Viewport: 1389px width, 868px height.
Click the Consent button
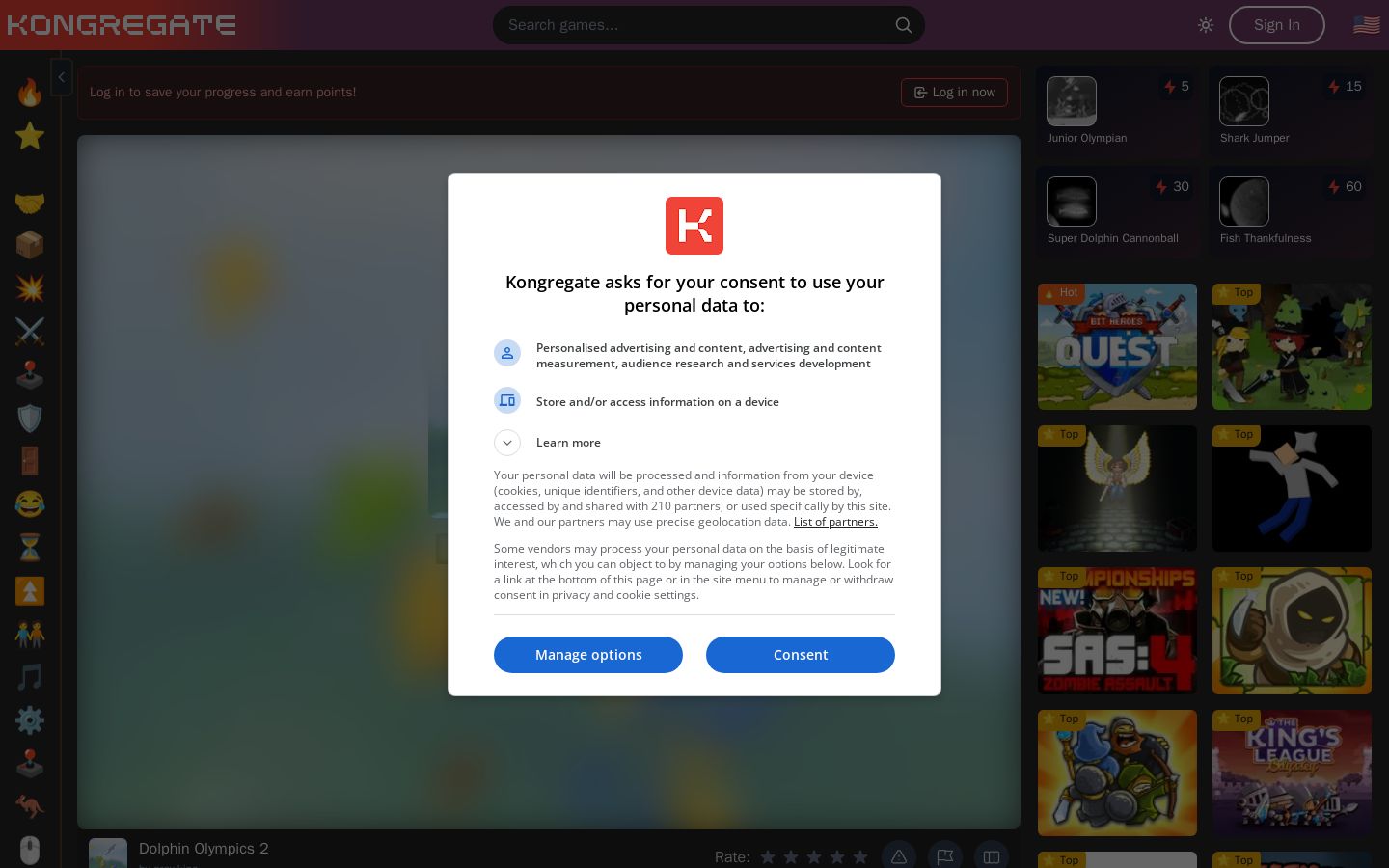(801, 655)
